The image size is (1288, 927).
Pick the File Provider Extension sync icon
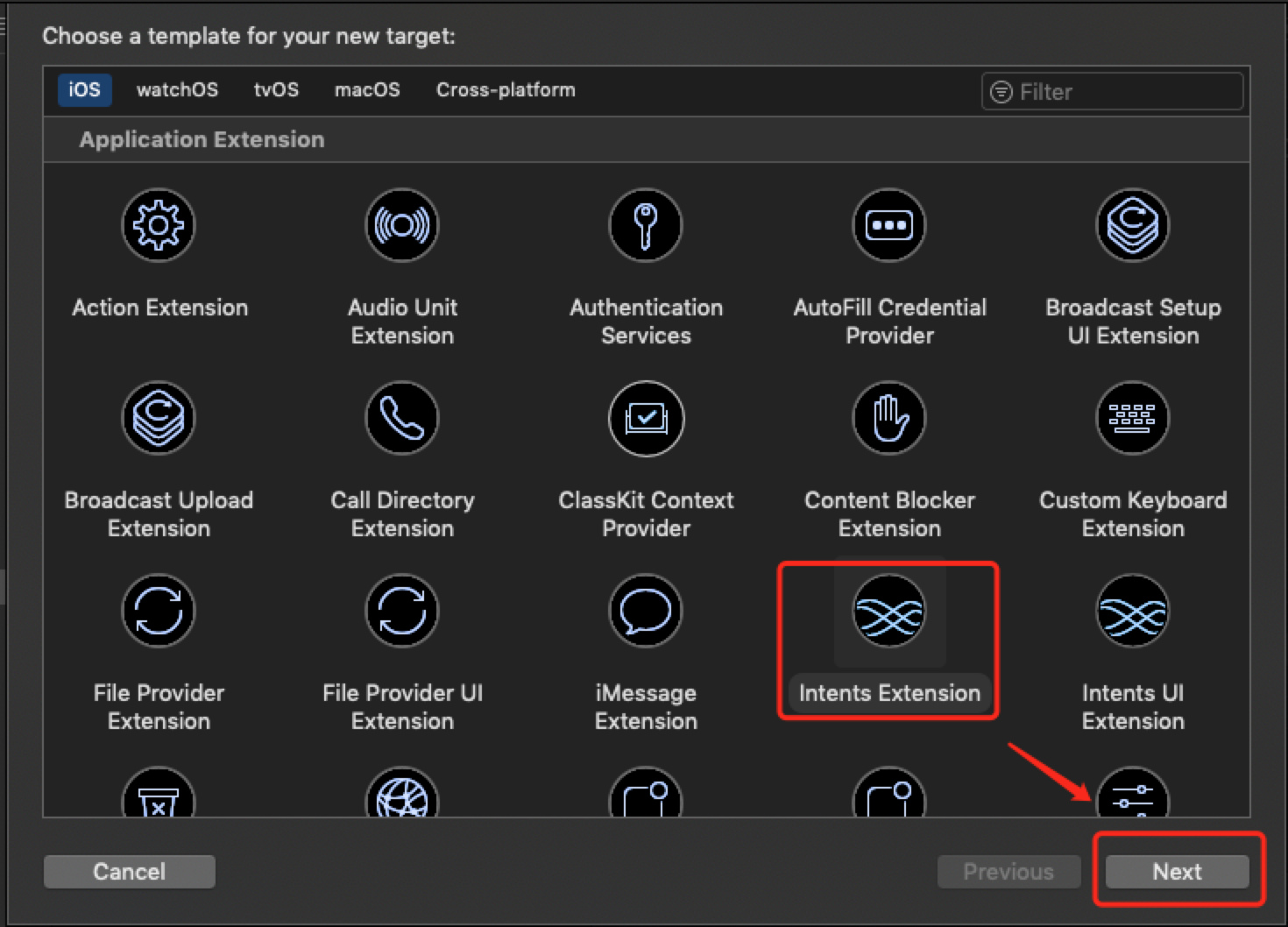click(x=159, y=611)
